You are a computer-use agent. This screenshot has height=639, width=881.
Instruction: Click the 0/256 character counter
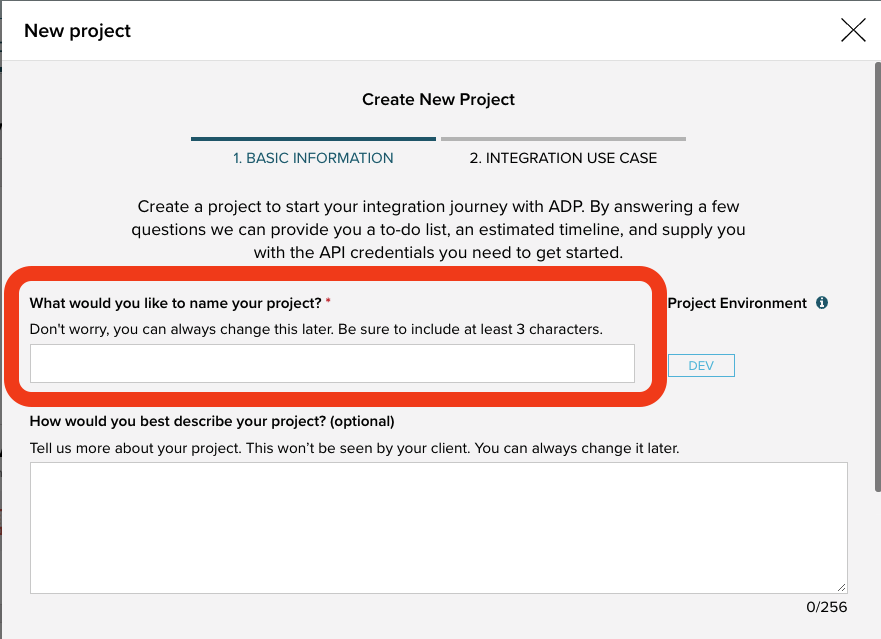pos(827,607)
